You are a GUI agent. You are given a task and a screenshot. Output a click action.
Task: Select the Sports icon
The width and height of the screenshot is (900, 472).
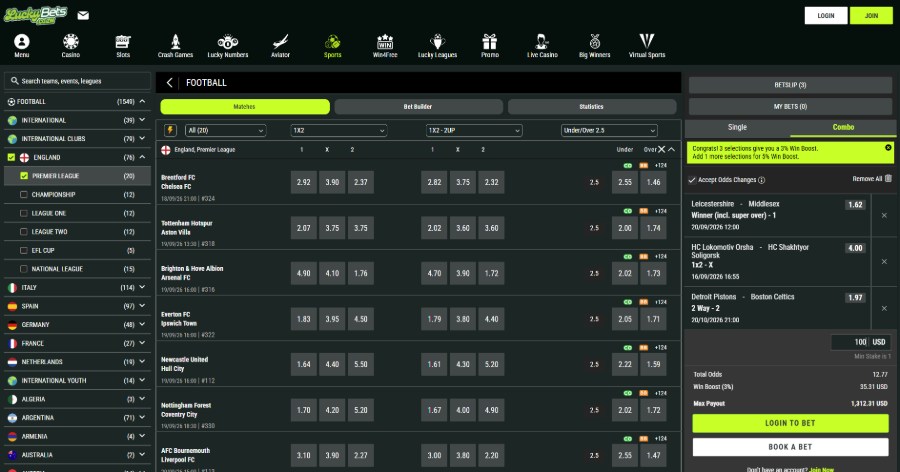[332, 42]
